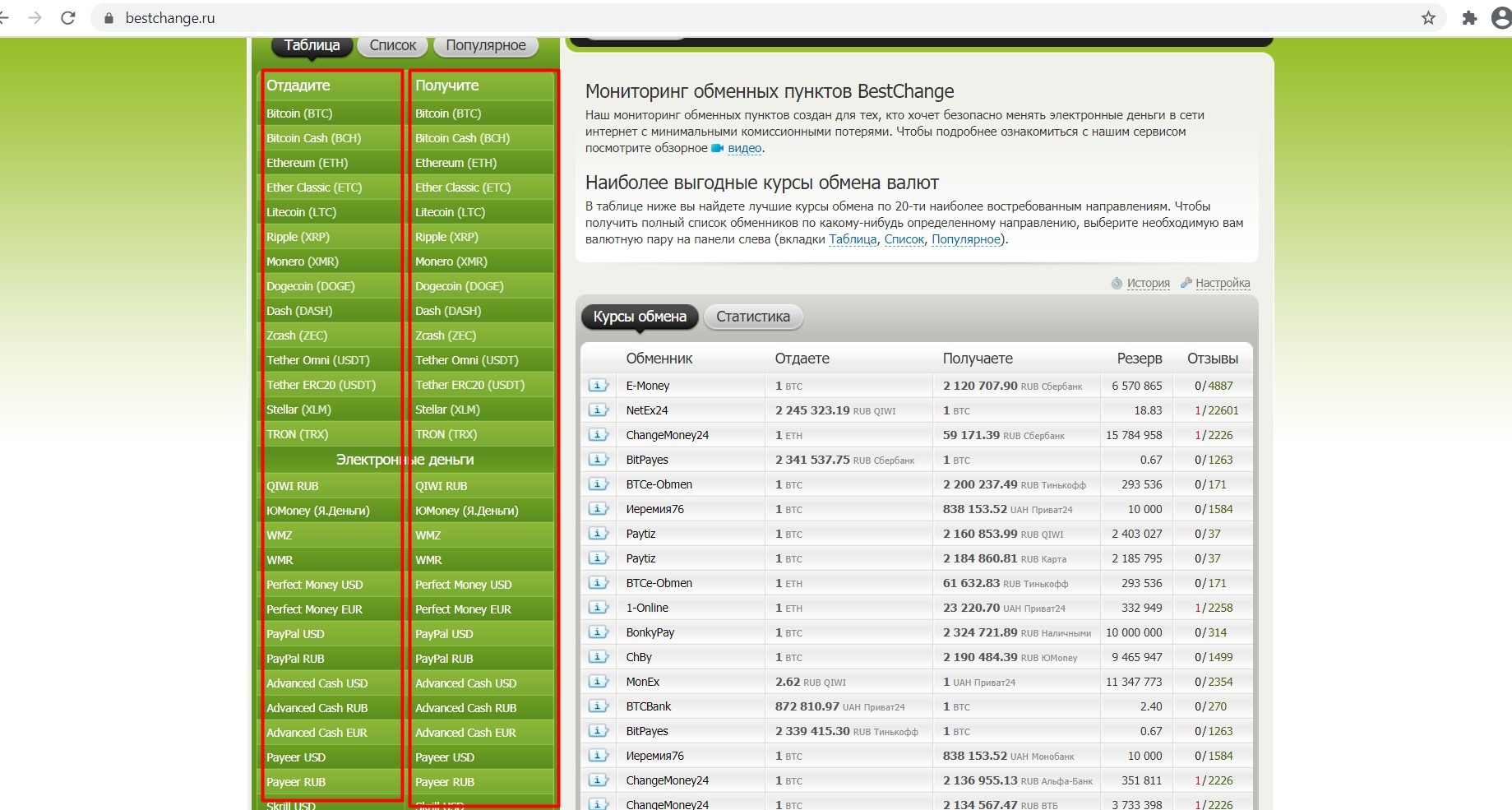Click info icon in ChangeMoney24 ETH Сбербанк row
Image resolution: width=1512 pixels, height=810 pixels.
click(598, 435)
